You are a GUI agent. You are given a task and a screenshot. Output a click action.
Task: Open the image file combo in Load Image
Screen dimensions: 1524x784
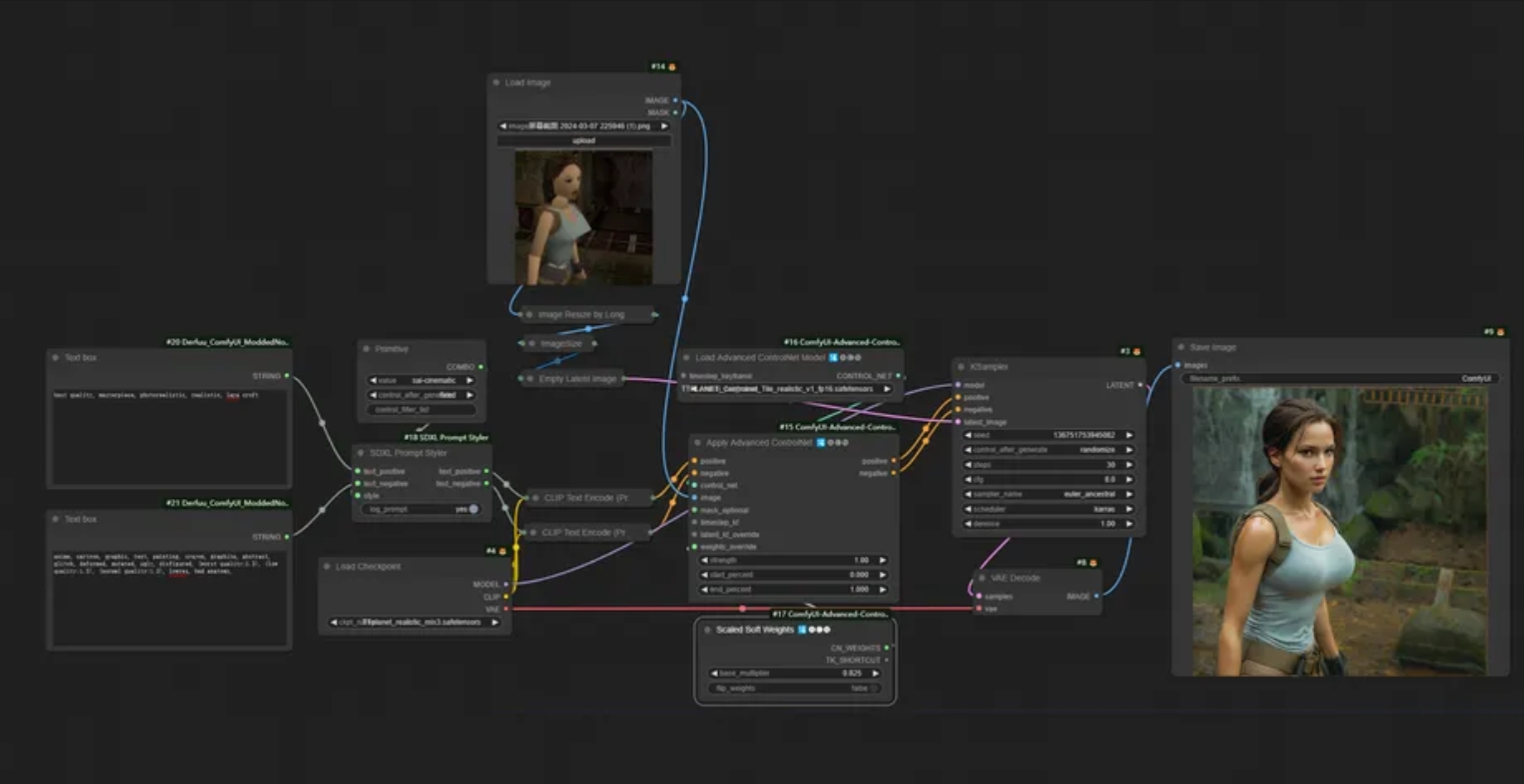click(x=584, y=126)
